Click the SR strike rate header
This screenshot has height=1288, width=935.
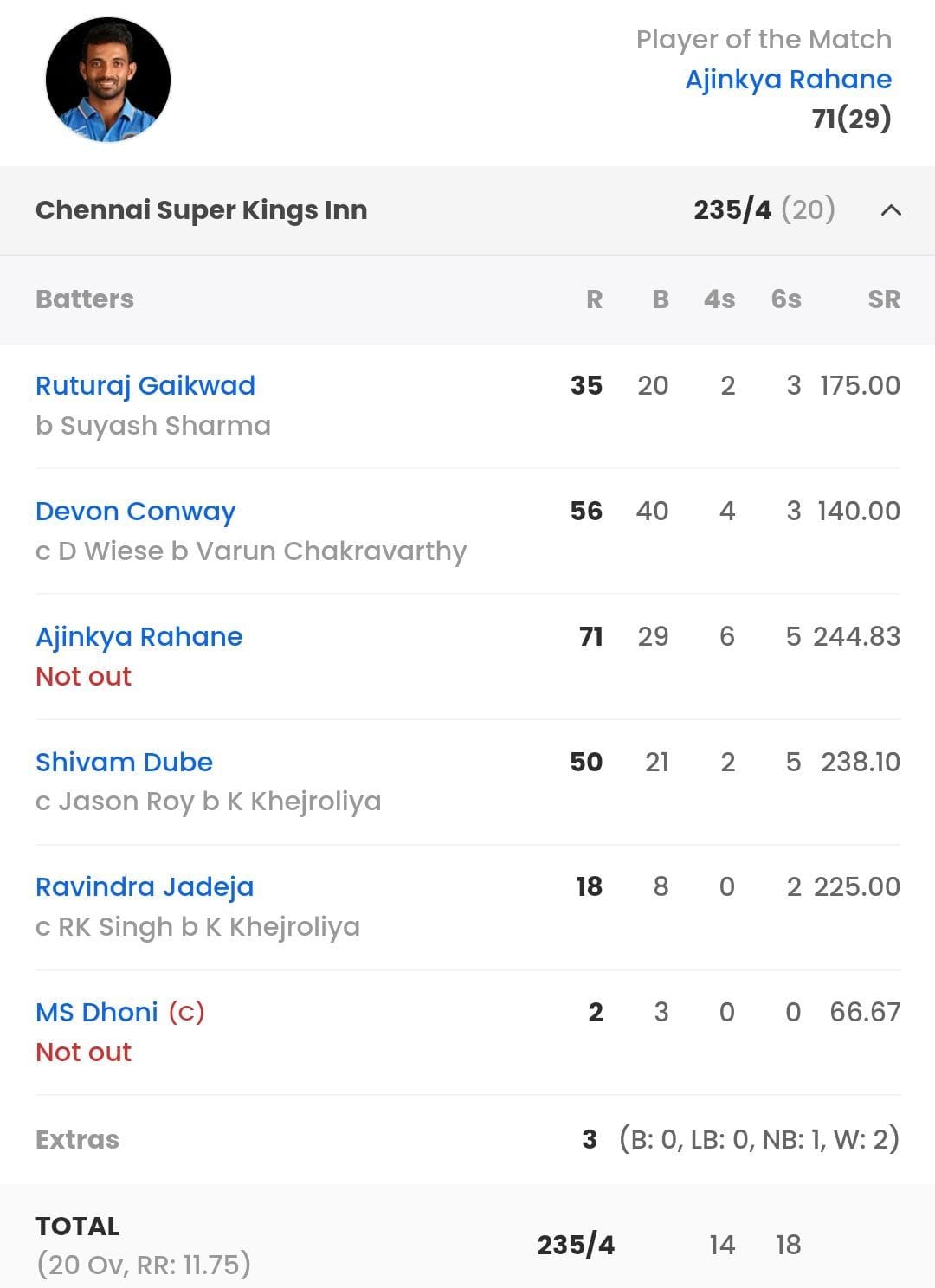(x=885, y=300)
